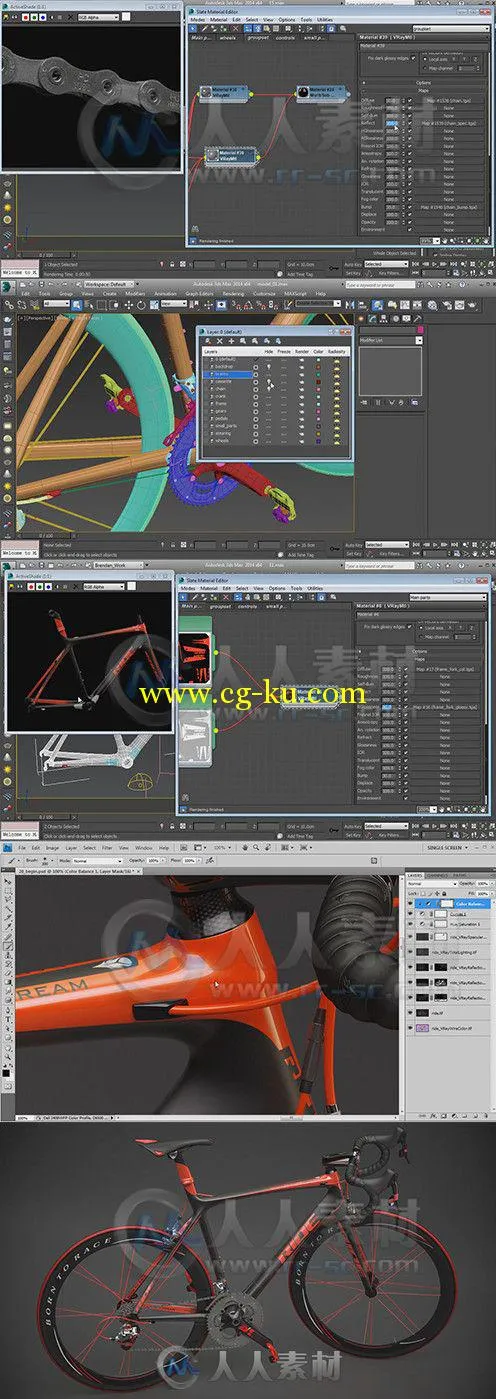This screenshot has width=496, height=1399.
Task: Click color swatch of the chain layer
Action: pos(318,389)
